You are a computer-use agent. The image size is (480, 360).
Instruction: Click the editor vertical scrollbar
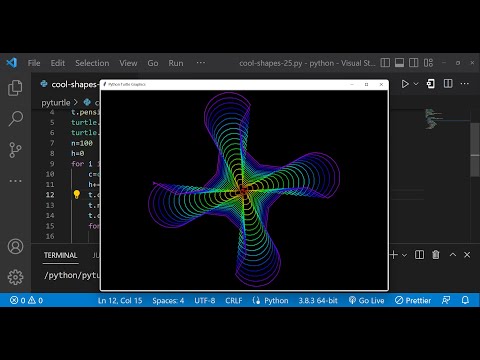(475, 150)
